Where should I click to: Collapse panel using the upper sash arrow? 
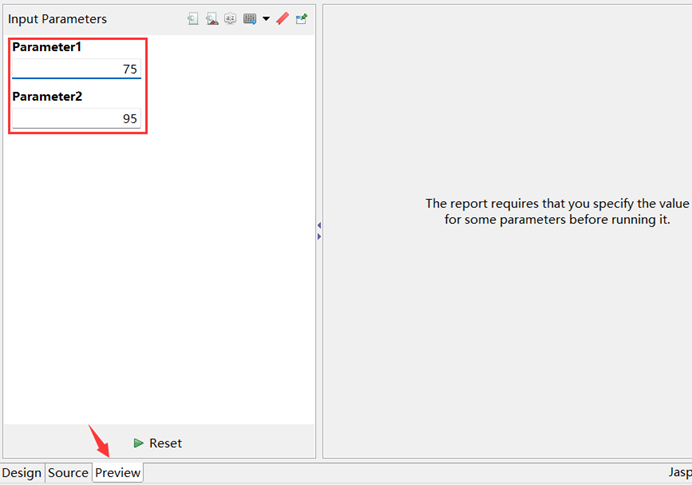coord(319,226)
